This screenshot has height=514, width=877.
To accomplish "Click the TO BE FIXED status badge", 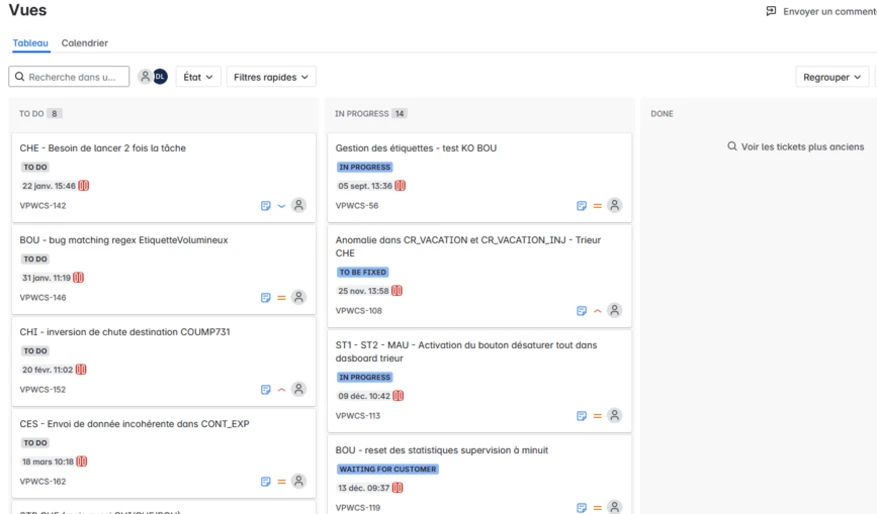I will tap(363, 272).
